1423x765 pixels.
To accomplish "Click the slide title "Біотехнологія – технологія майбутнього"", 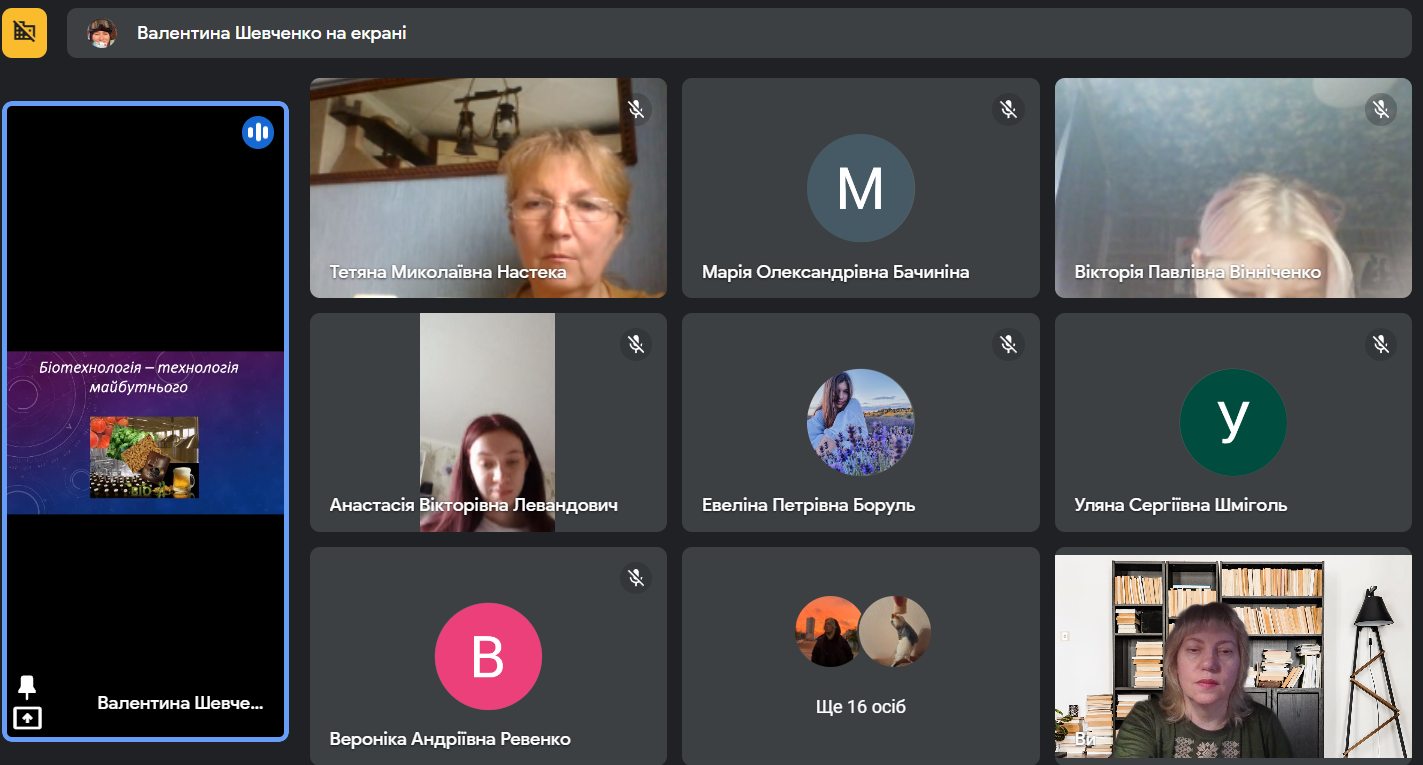I will pos(139,377).
